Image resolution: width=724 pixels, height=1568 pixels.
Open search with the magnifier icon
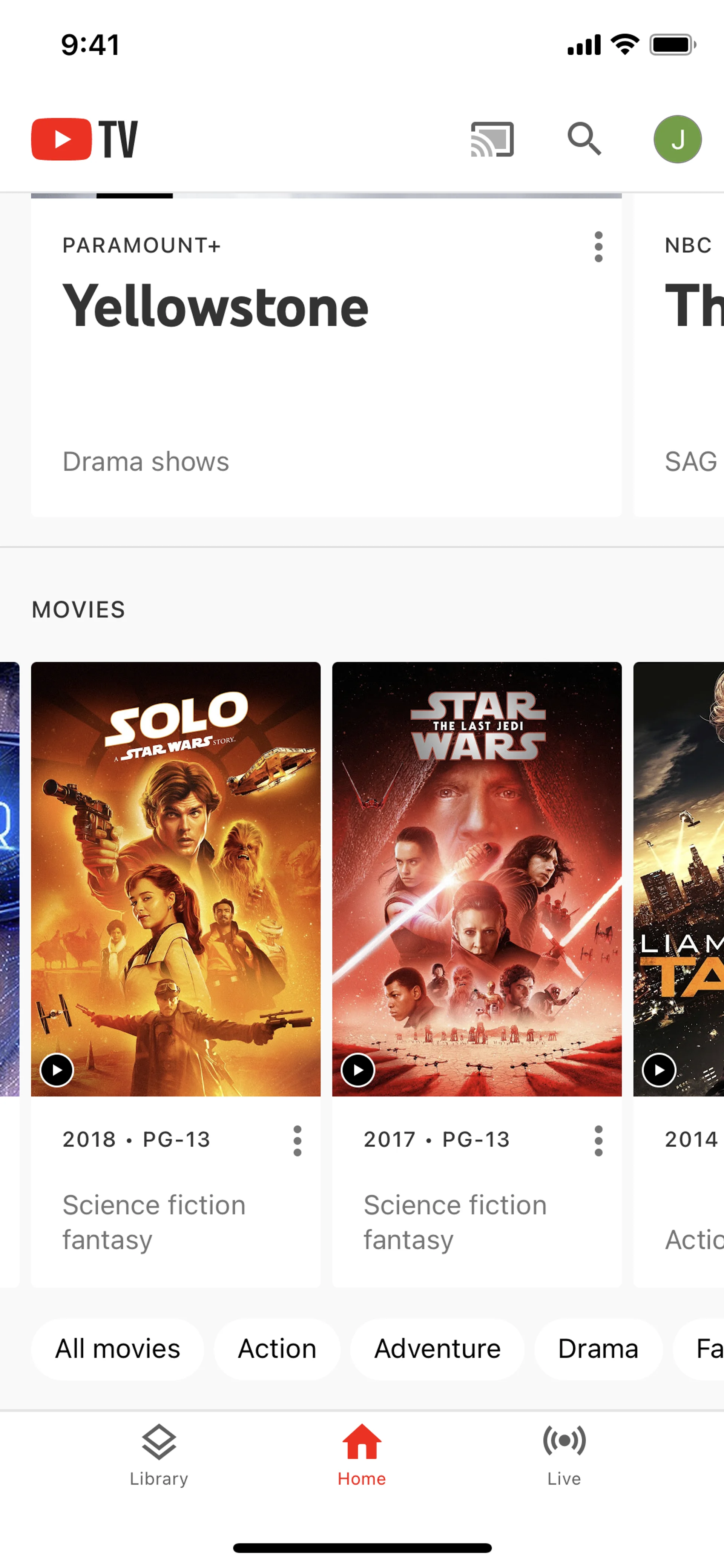pos(584,140)
